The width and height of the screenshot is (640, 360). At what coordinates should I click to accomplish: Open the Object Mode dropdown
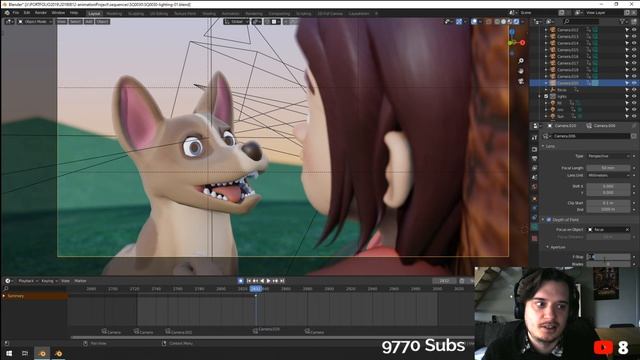point(35,21)
